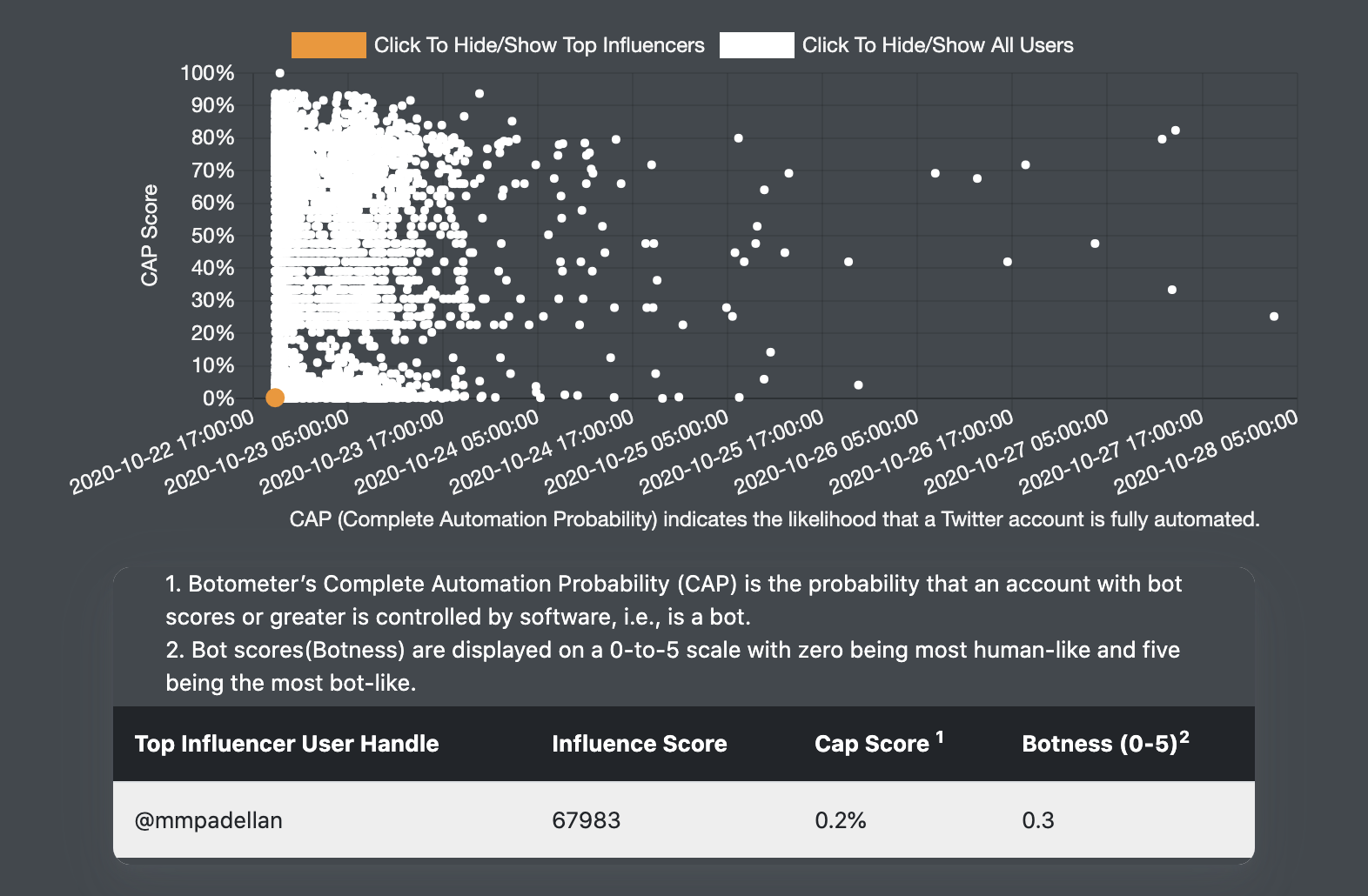1368x896 pixels.
Task: Click the white All Users legend swatch
Action: point(756,45)
